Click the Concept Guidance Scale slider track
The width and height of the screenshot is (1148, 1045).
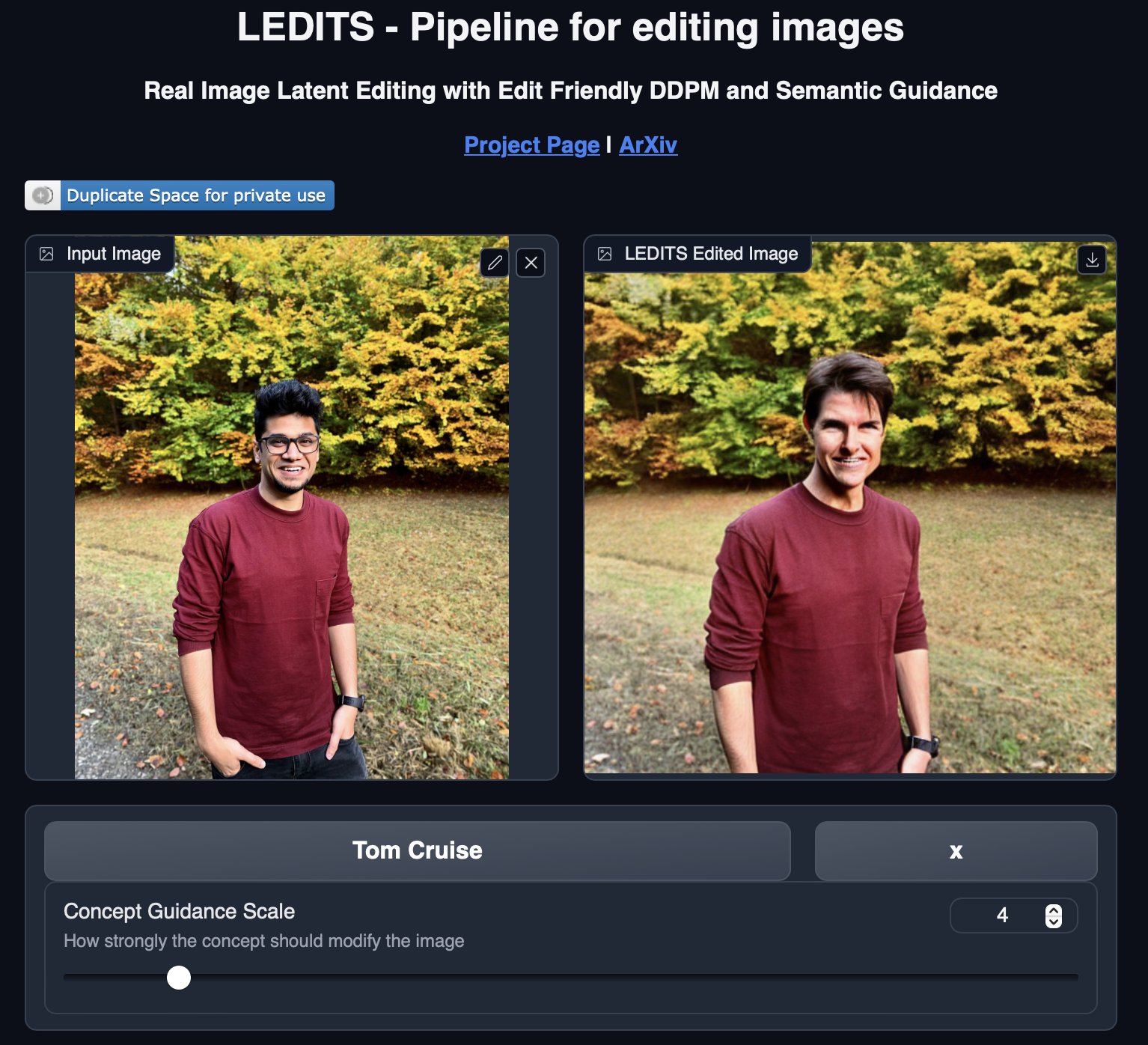570,977
